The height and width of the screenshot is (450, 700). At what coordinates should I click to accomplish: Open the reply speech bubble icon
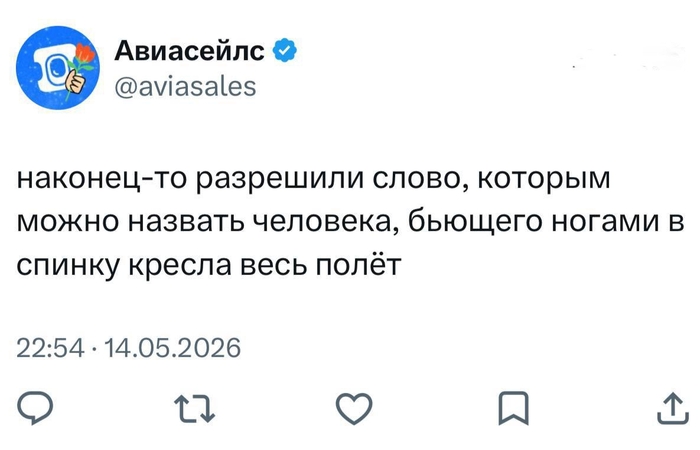[x=35, y=408]
